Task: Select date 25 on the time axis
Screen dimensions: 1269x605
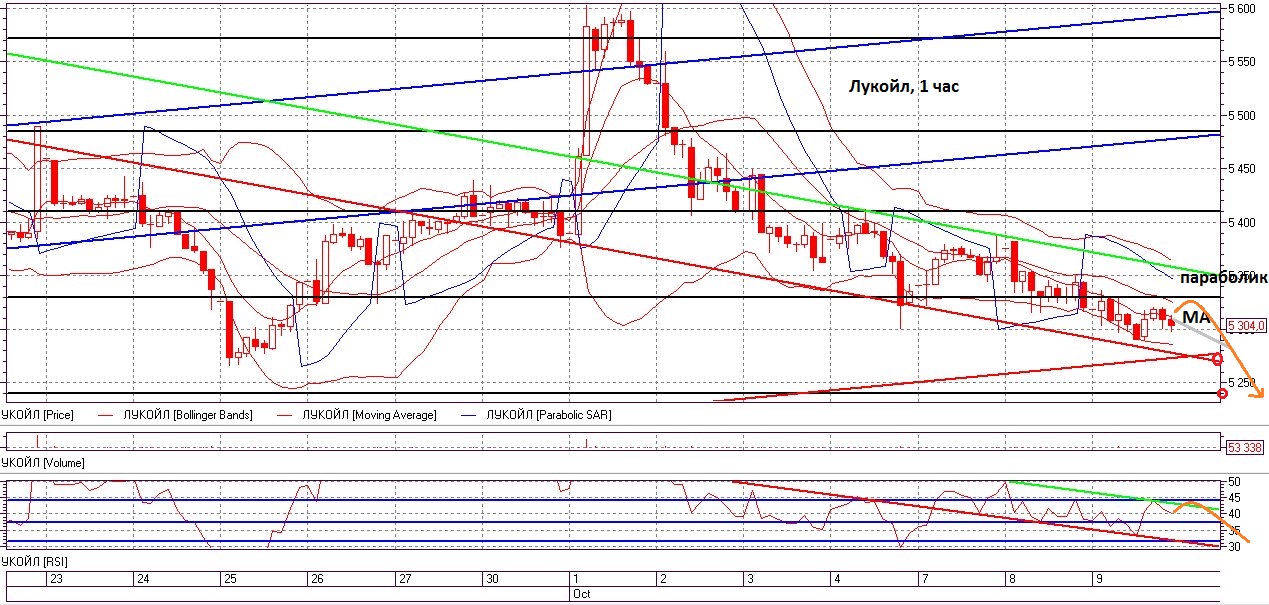Action: [230, 579]
